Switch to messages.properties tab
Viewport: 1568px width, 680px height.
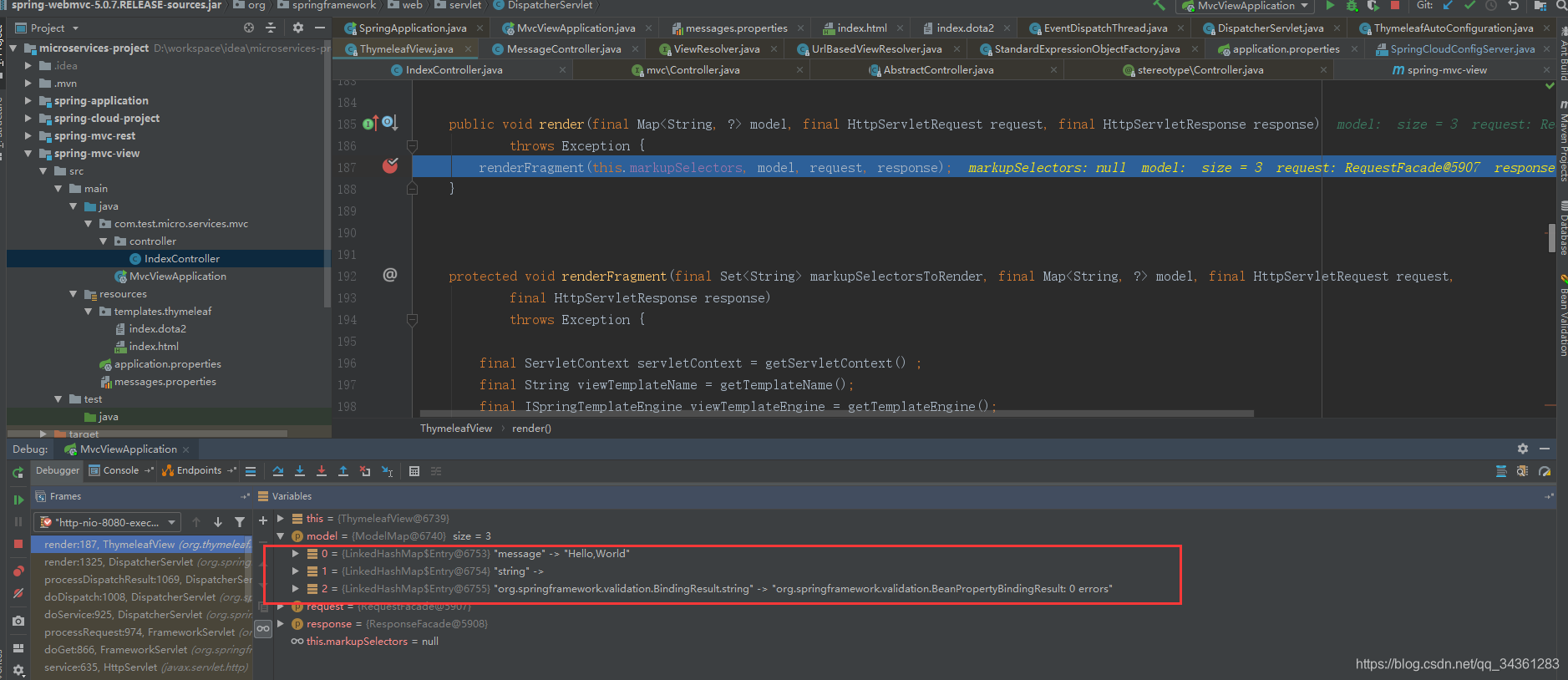pyautogui.click(x=736, y=28)
